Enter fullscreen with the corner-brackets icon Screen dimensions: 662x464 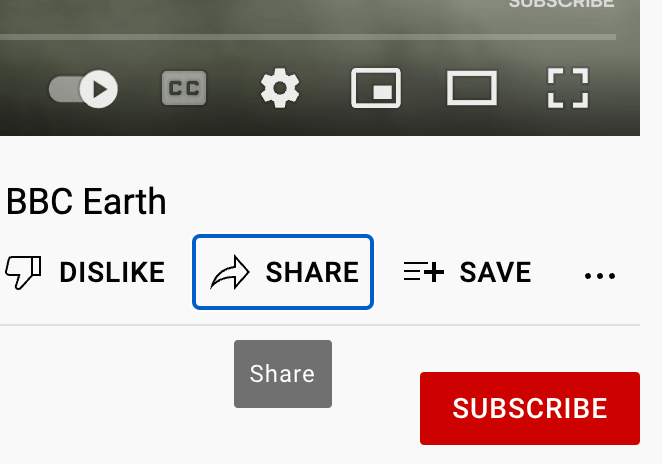(x=568, y=88)
